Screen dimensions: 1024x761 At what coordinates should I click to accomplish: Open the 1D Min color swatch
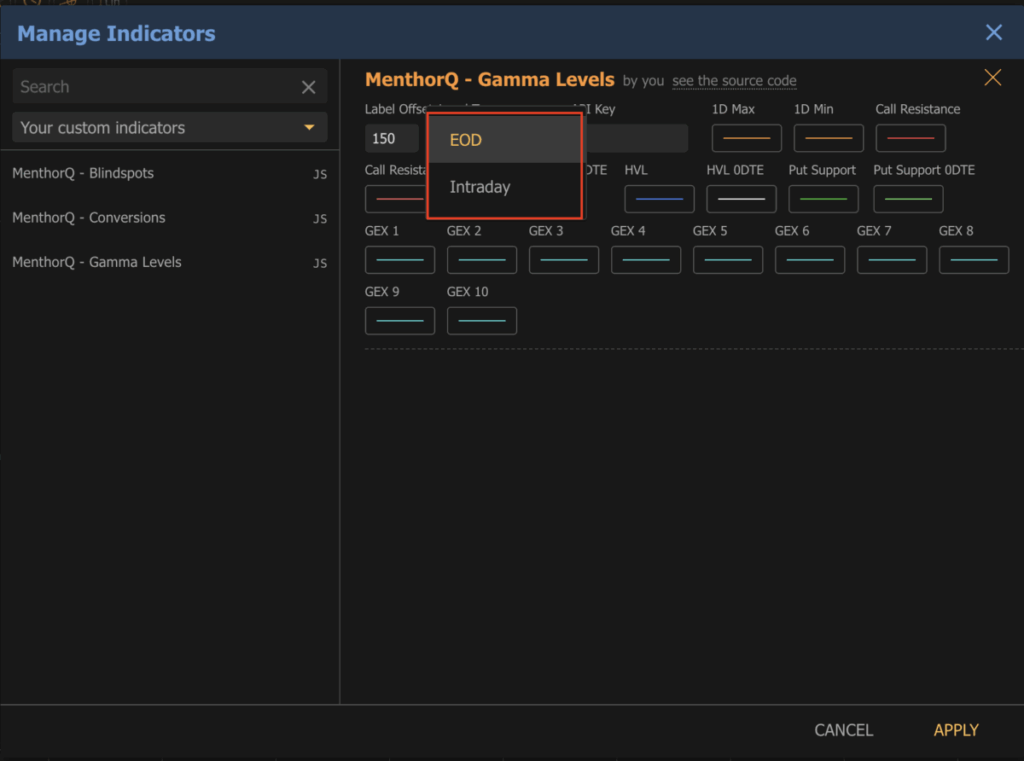click(x=828, y=137)
